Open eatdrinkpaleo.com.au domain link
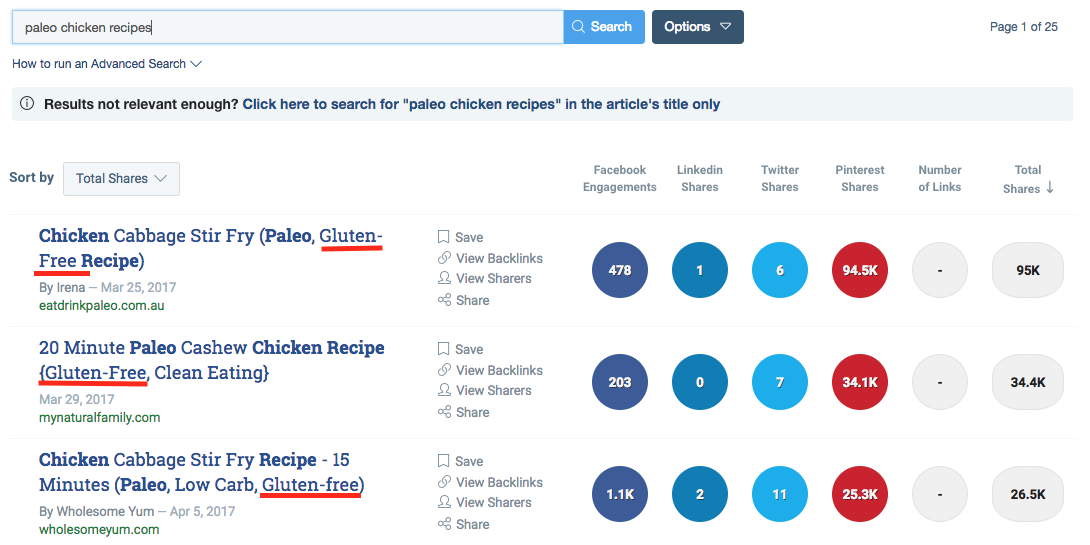 (x=101, y=305)
